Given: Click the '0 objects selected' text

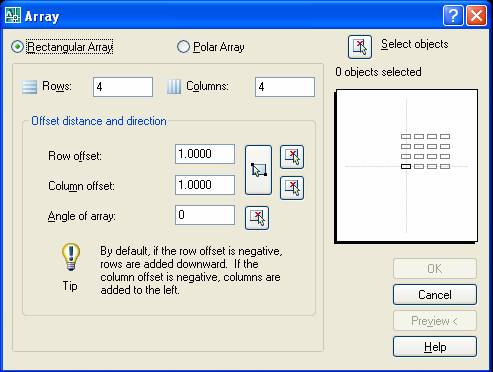Looking at the screenshot, I should [x=378, y=72].
